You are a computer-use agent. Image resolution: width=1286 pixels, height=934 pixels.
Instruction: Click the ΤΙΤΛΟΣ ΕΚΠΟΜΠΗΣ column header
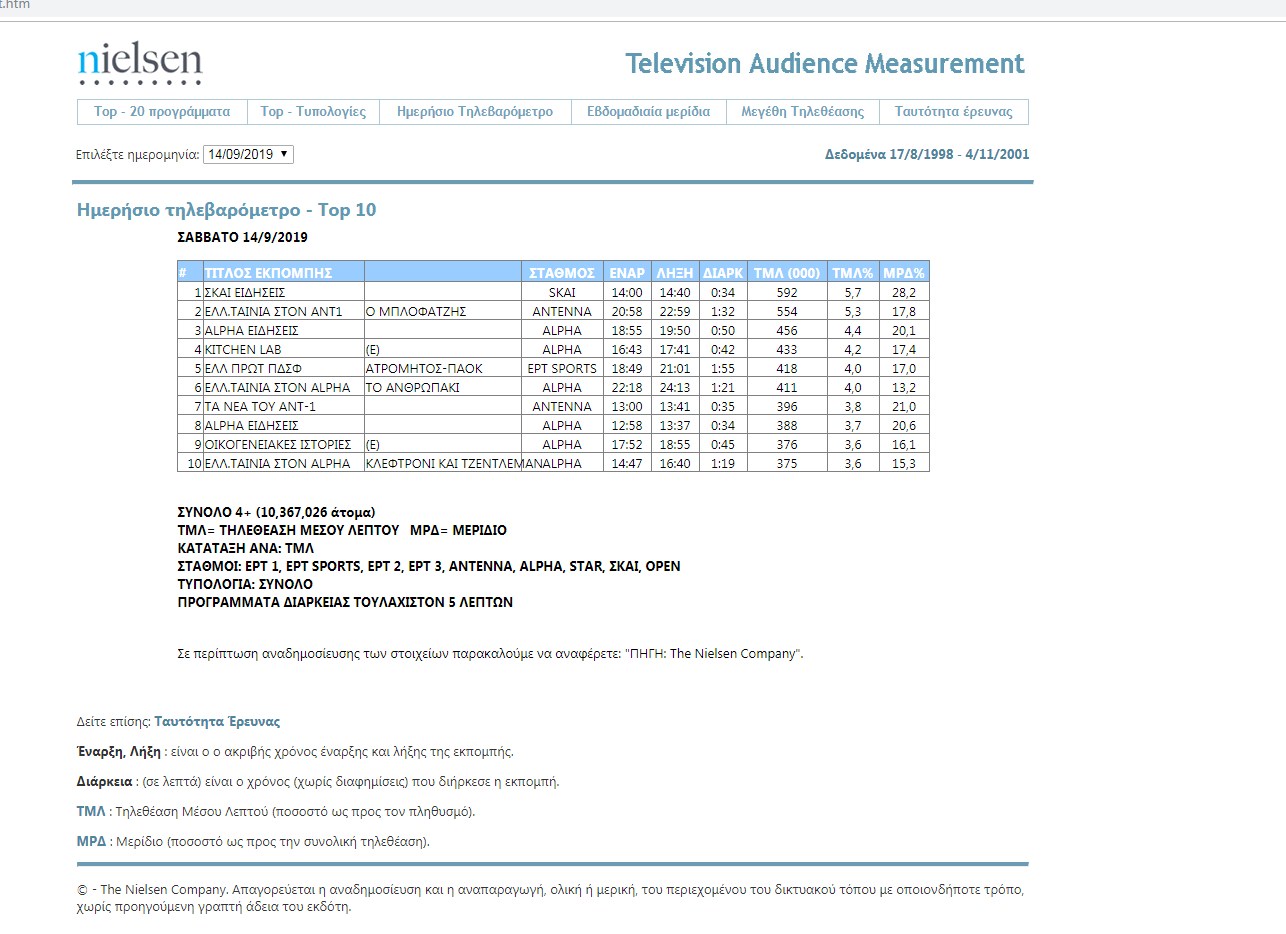tap(268, 273)
